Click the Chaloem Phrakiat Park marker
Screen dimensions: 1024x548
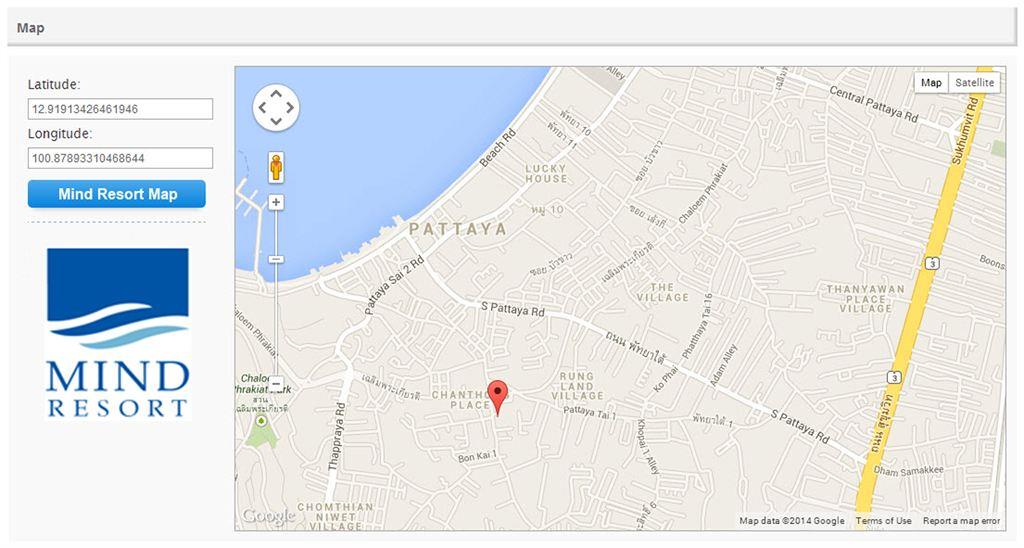point(262,421)
